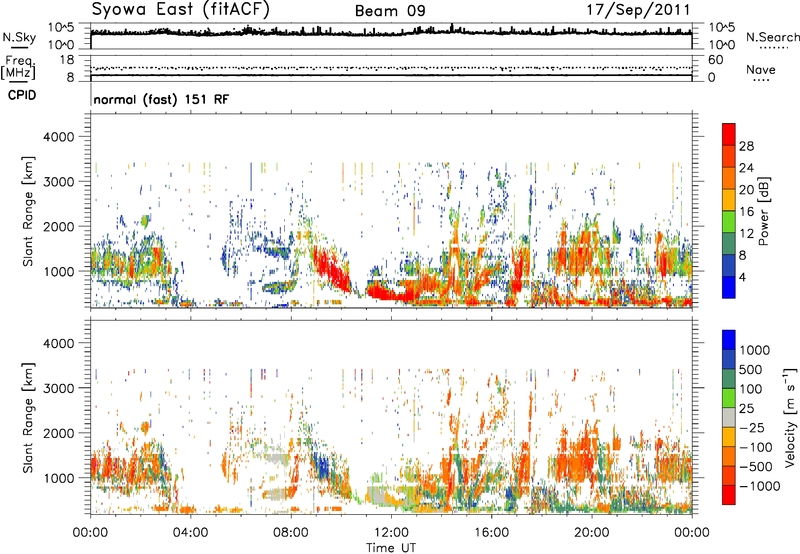
Task: Click the 'Freq. [MHz]' axis label
Action: 18,68
